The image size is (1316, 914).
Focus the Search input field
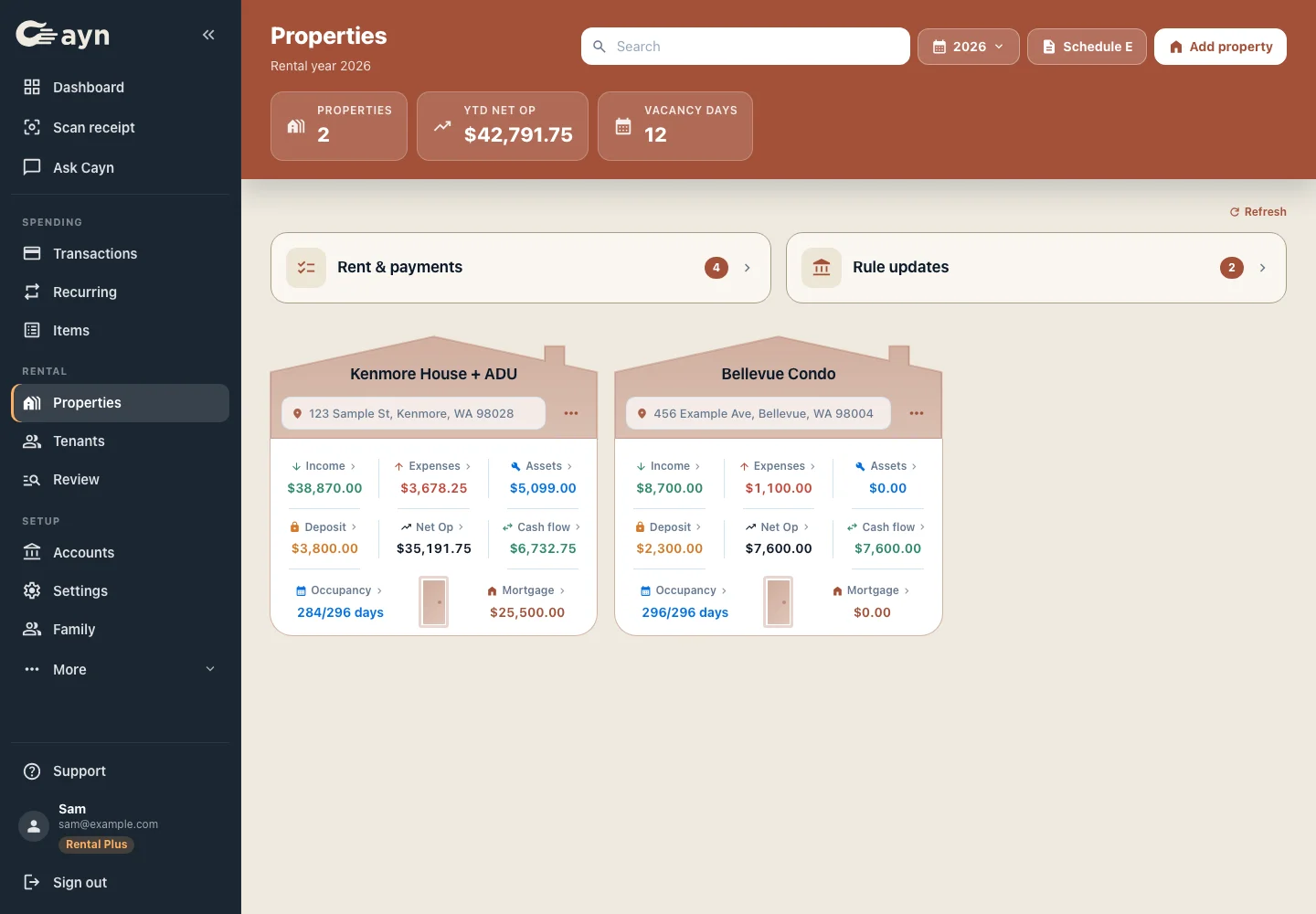click(x=746, y=47)
